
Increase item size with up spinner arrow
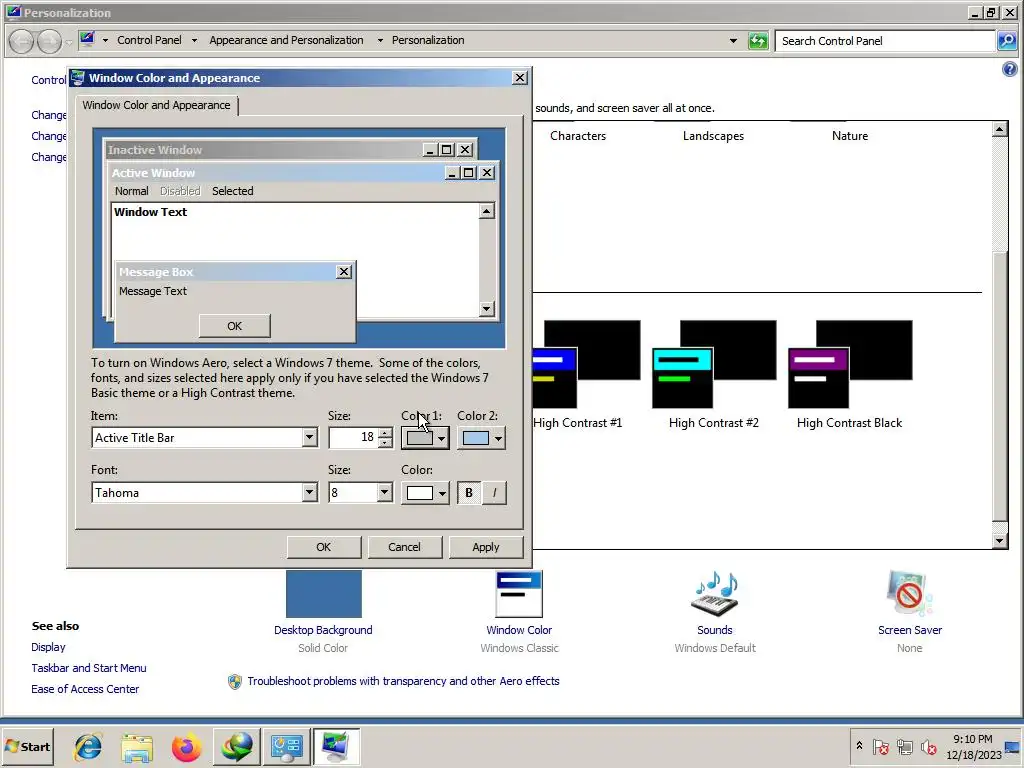pos(385,432)
